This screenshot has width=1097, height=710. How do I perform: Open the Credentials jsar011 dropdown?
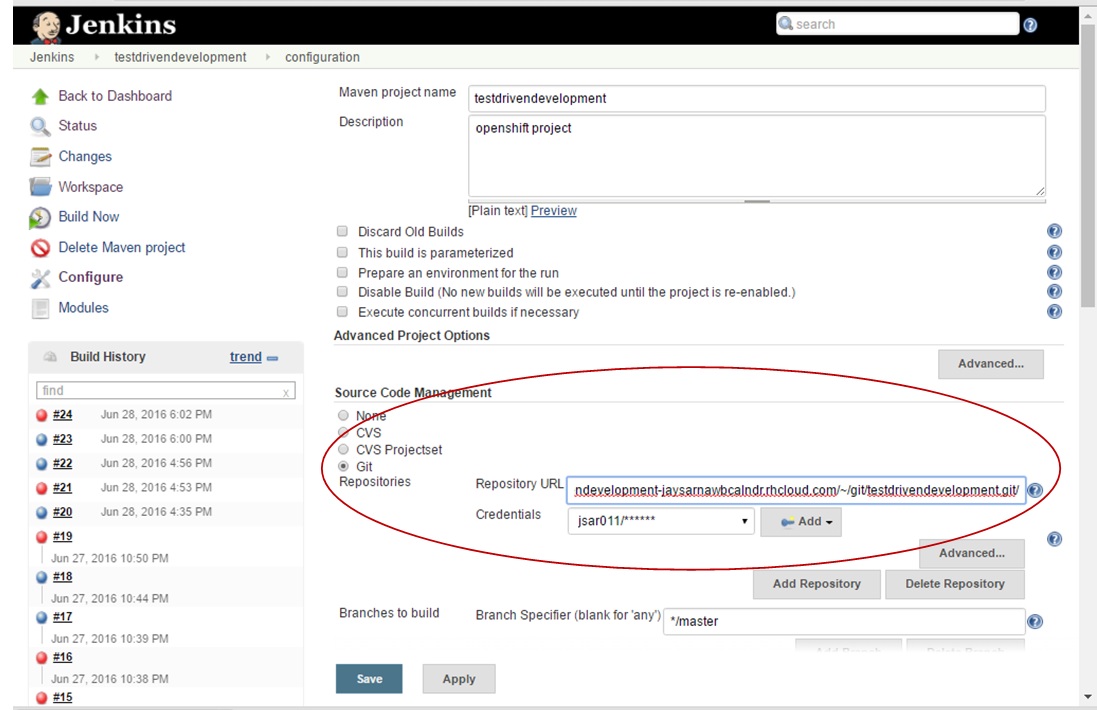click(660, 521)
